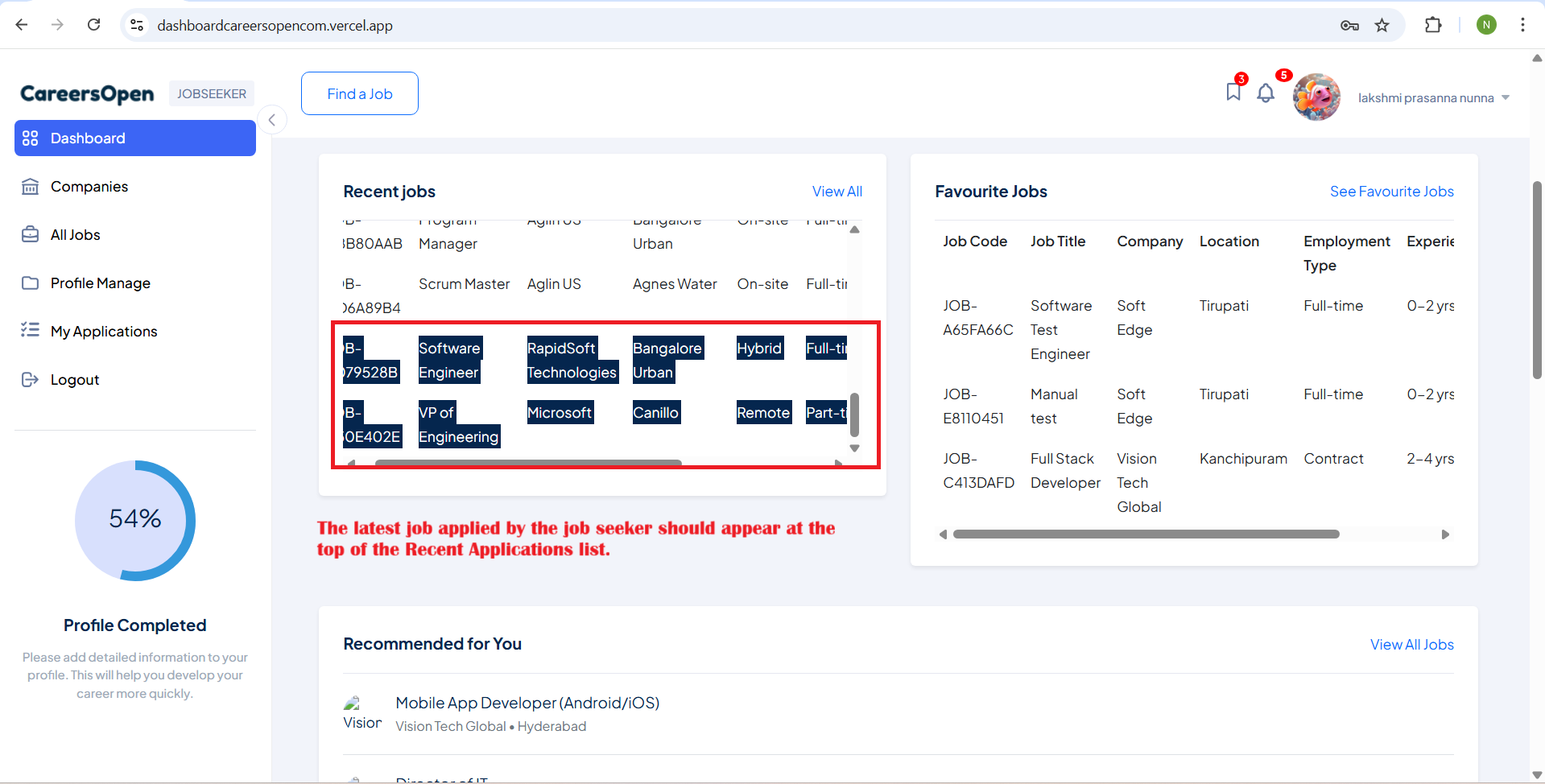
Task: Click Recent jobs vertical scrollbar down arrow
Action: click(855, 448)
